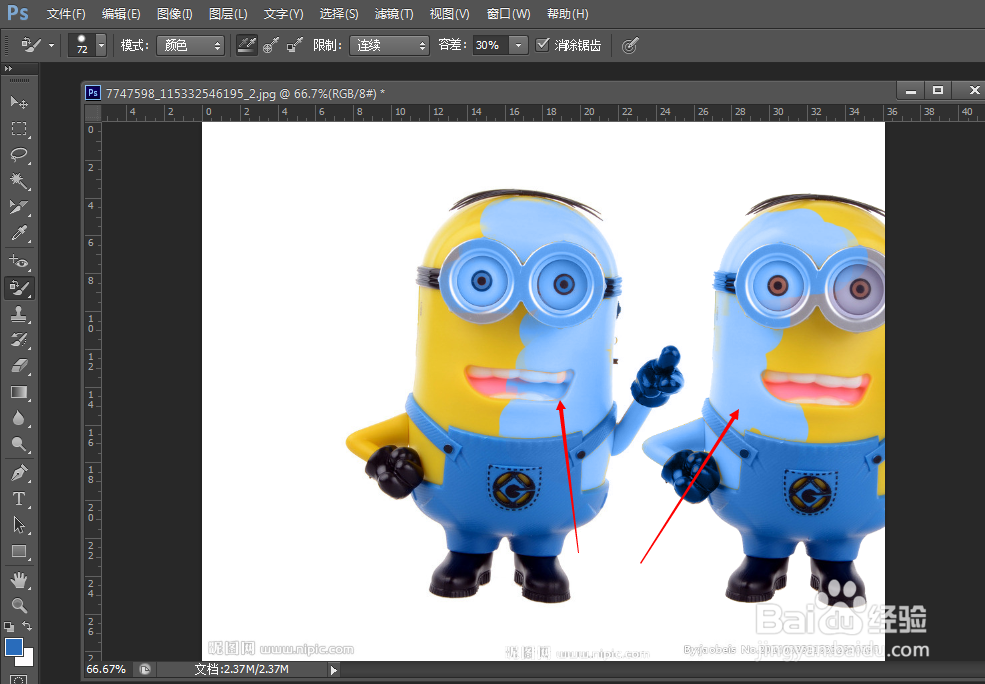This screenshot has width=985, height=684.
Task: Toggle the 消除锯齿 anti-alias checkbox
Action: (541, 45)
